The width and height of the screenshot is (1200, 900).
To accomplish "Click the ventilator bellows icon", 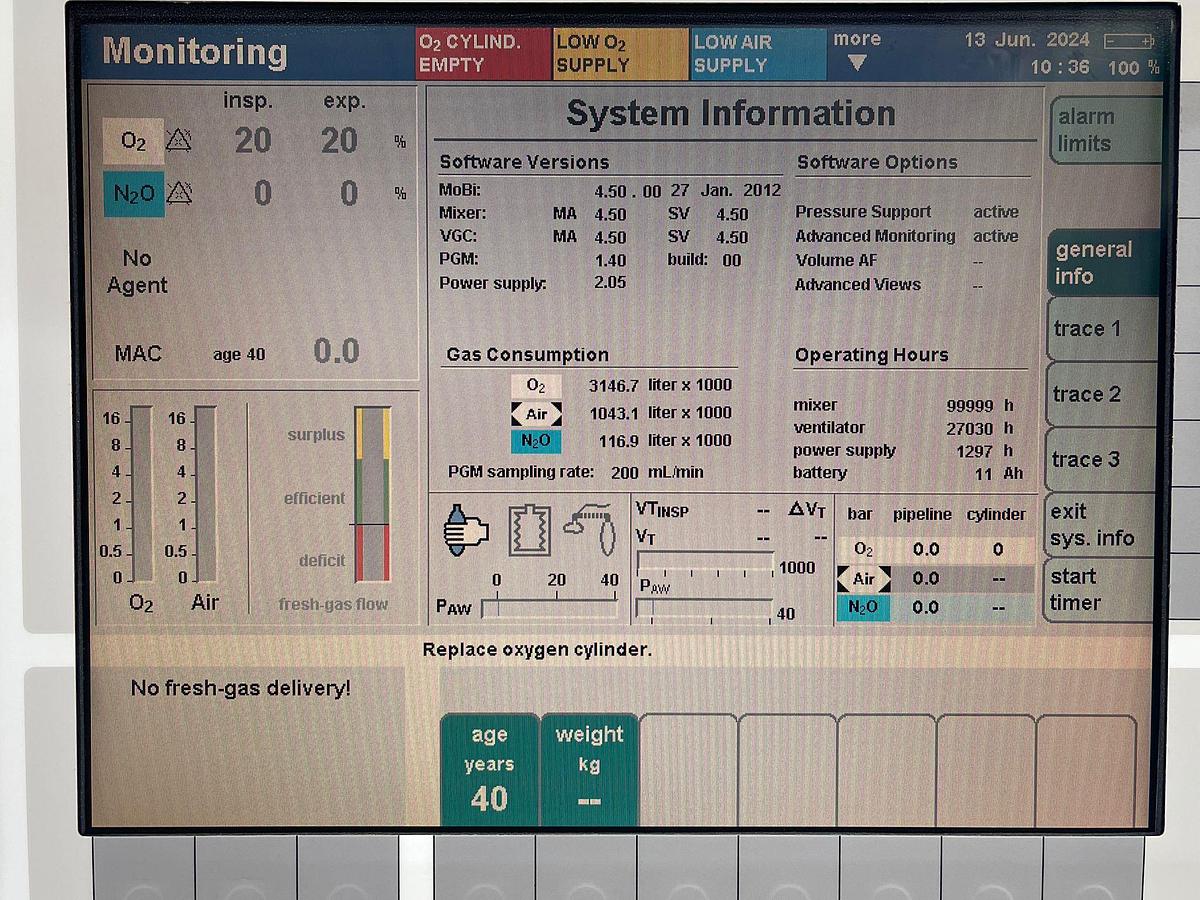I will click(x=529, y=529).
